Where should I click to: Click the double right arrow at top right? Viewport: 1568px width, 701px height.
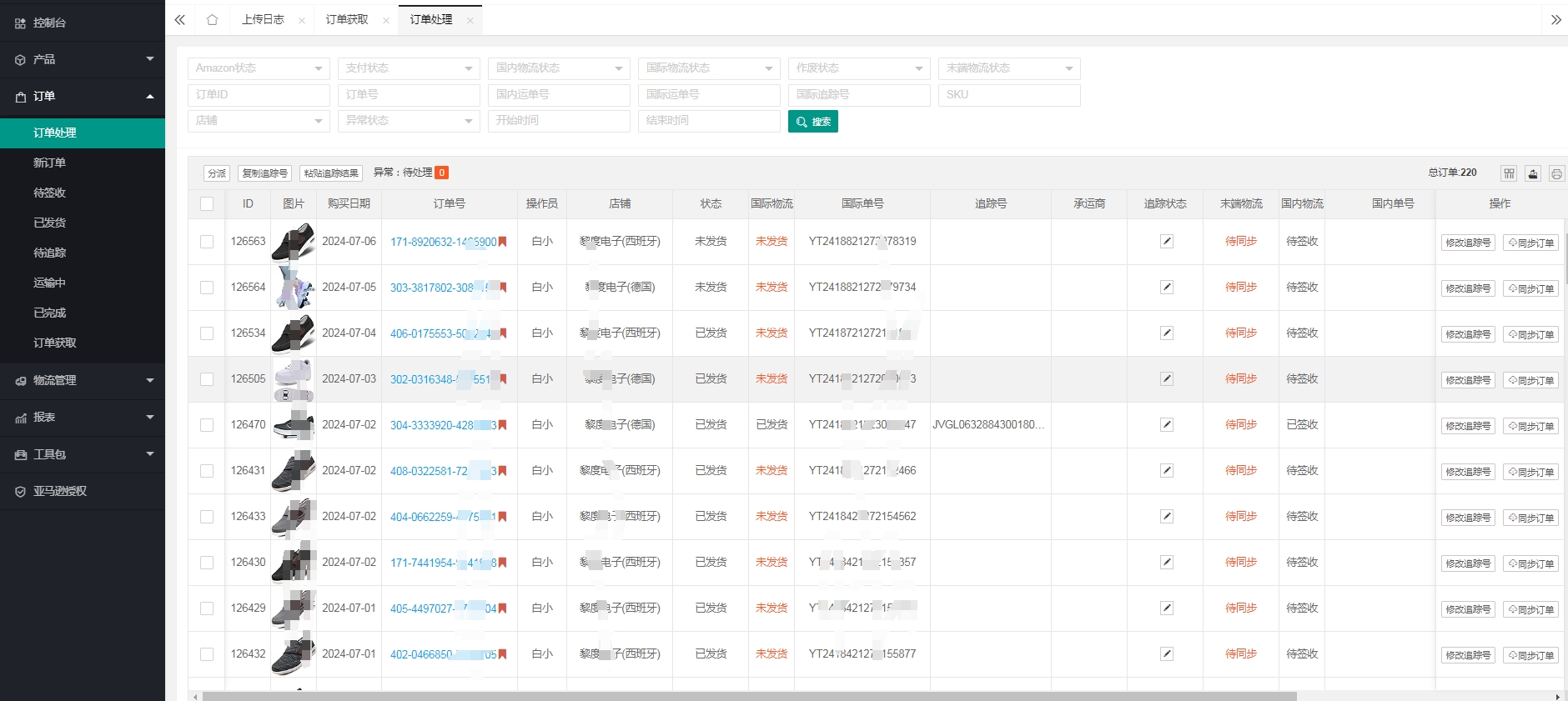click(x=1555, y=20)
